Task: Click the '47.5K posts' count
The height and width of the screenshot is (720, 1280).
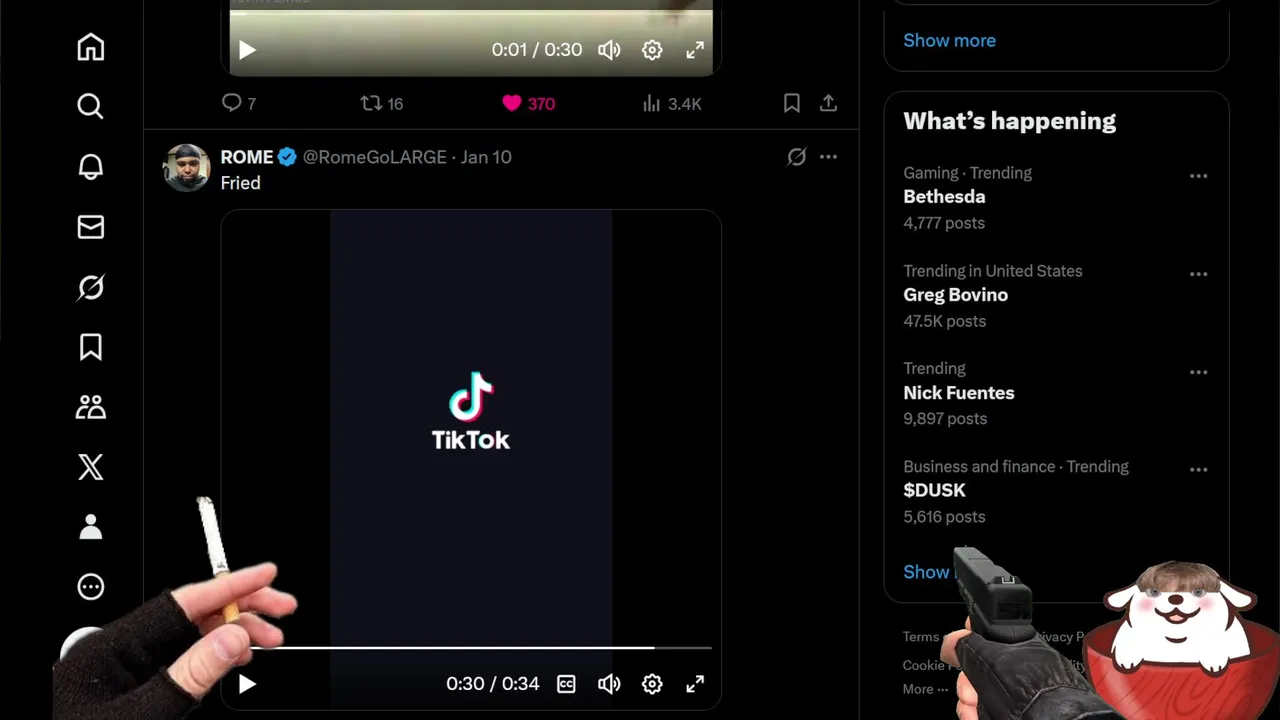Action: [x=944, y=321]
